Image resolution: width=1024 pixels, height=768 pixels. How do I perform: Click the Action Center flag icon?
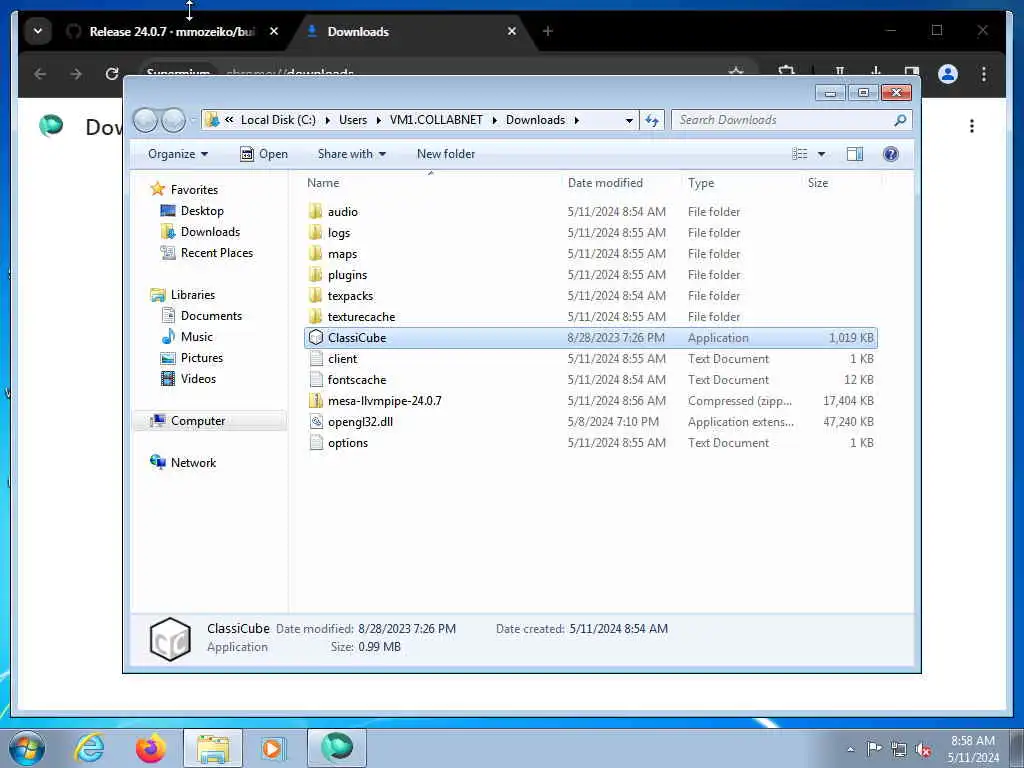[874, 749]
